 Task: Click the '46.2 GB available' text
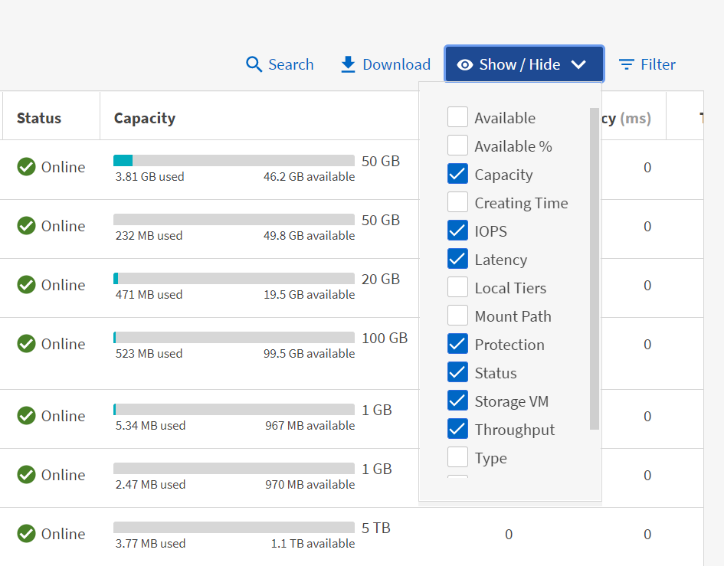click(x=309, y=177)
